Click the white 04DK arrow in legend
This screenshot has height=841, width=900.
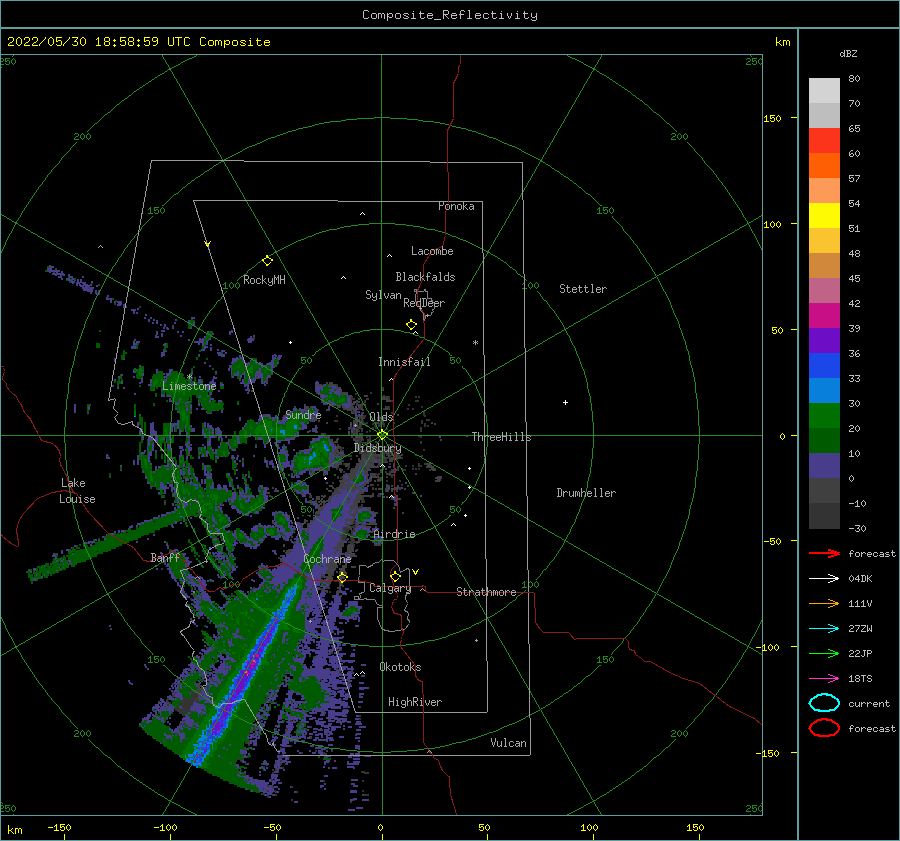(x=824, y=578)
